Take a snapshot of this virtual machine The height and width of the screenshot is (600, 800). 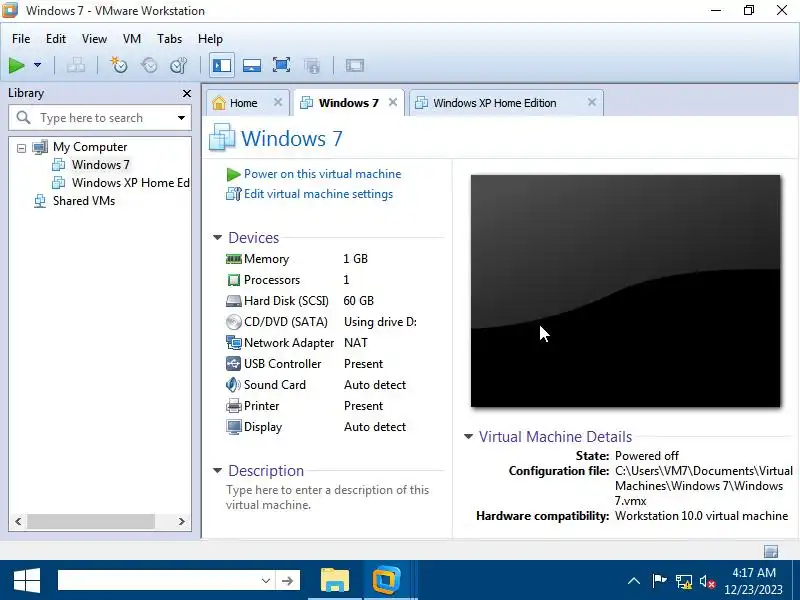[119, 65]
